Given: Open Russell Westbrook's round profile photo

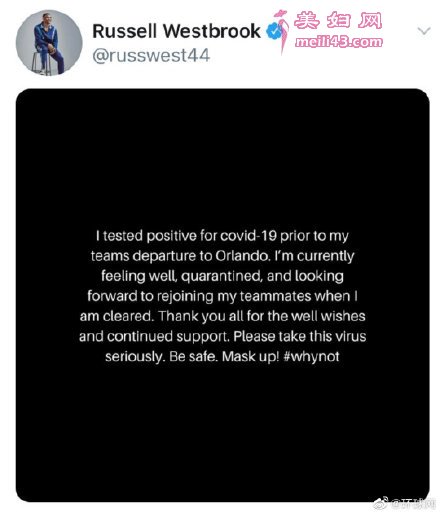Looking at the screenshot, I should pyautogui.click(x=49, y=42).
